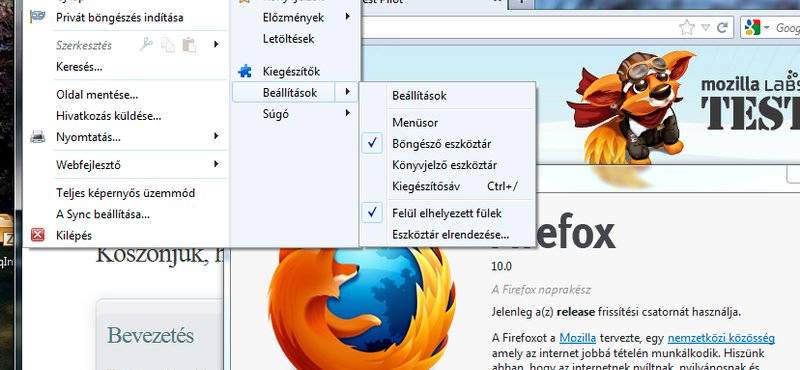Click the reload page icon
The height and width of the screenshot is (370, 800).
tap(722, 28)
